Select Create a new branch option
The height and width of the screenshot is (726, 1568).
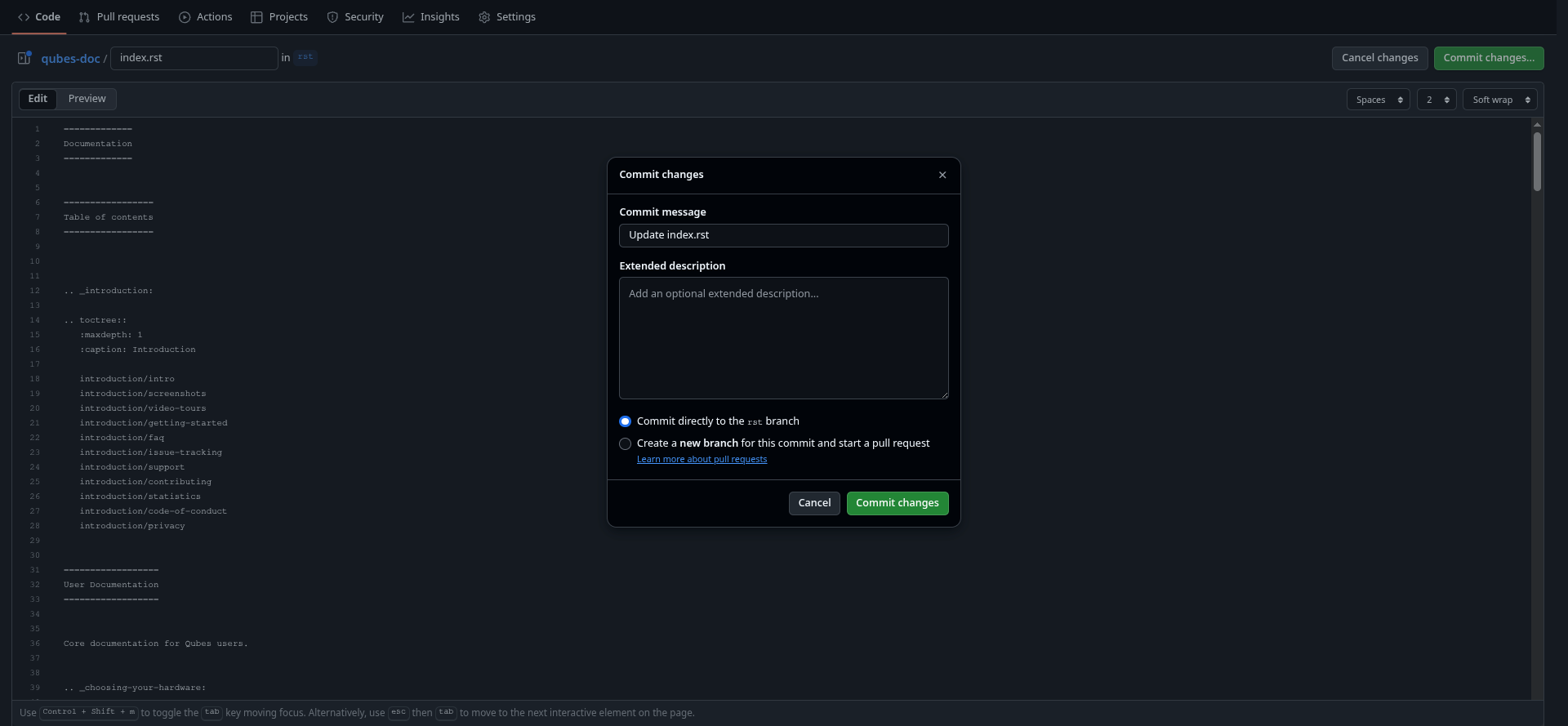(625, 443)
